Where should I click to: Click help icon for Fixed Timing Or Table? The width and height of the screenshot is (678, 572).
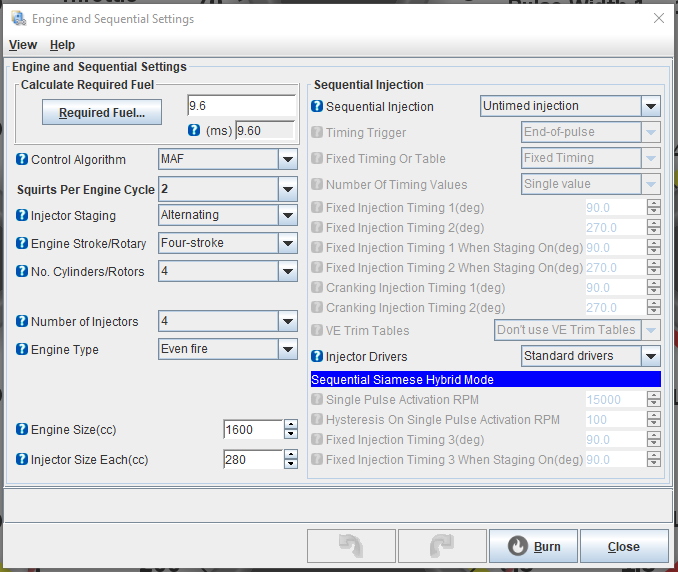point(317,158)
